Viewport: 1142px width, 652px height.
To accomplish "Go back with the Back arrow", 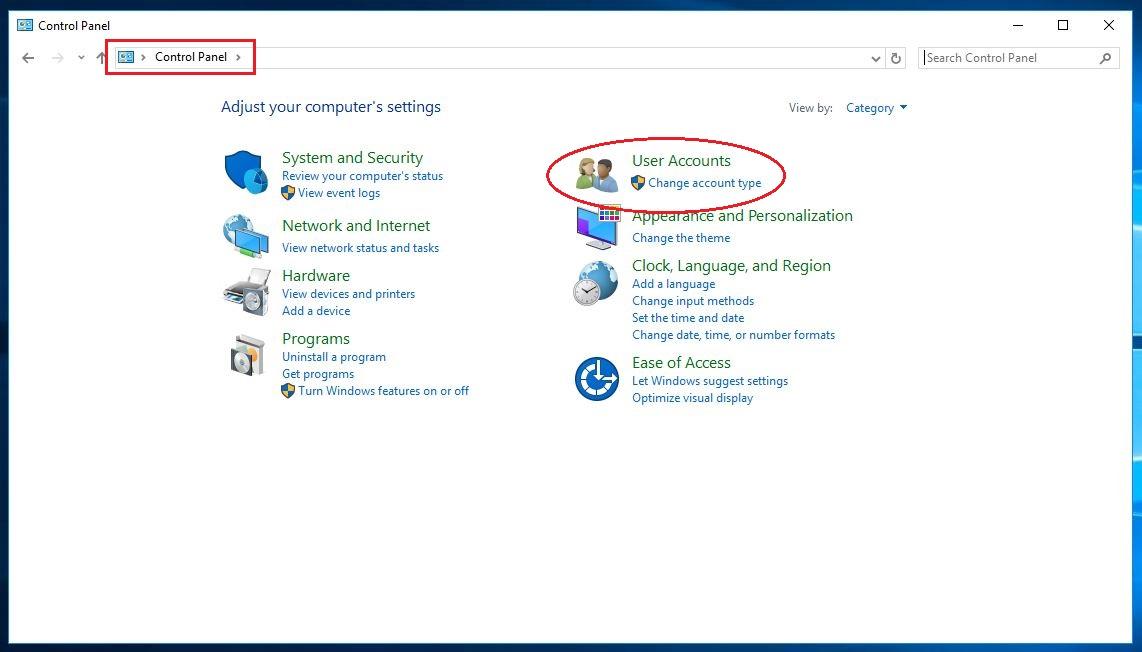I will coord(28,58).
